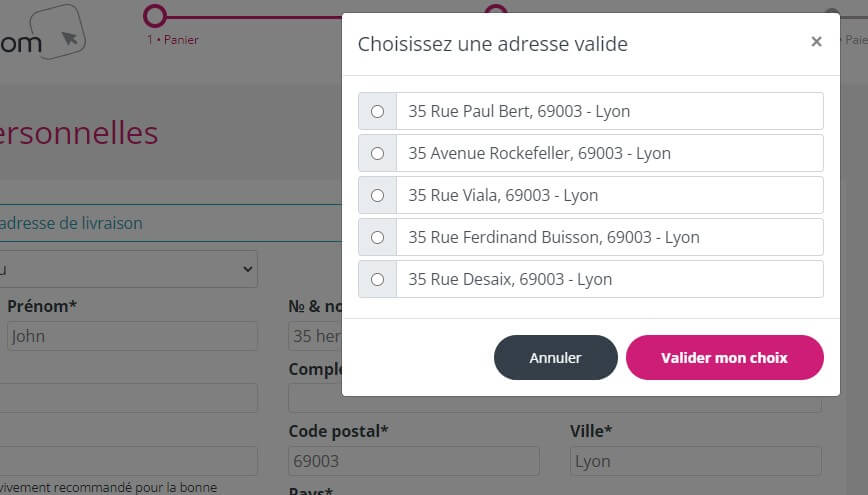Open the dropdown above the Prénom field

(x=128, y=269)
